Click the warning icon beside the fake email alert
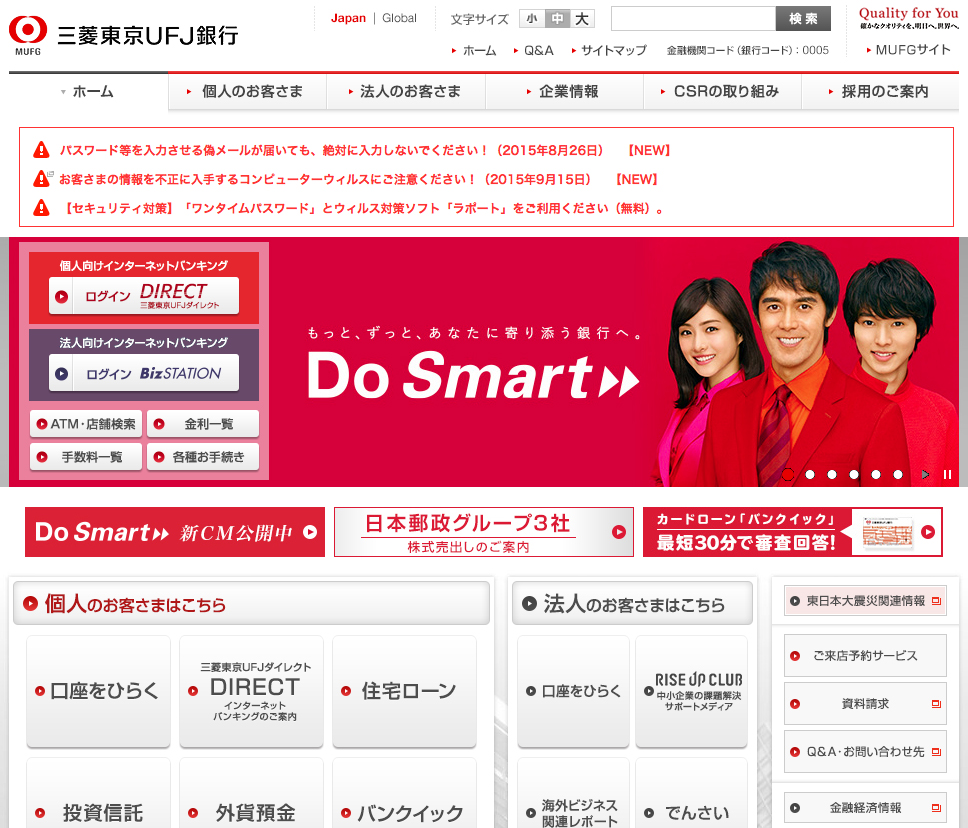 41,149
